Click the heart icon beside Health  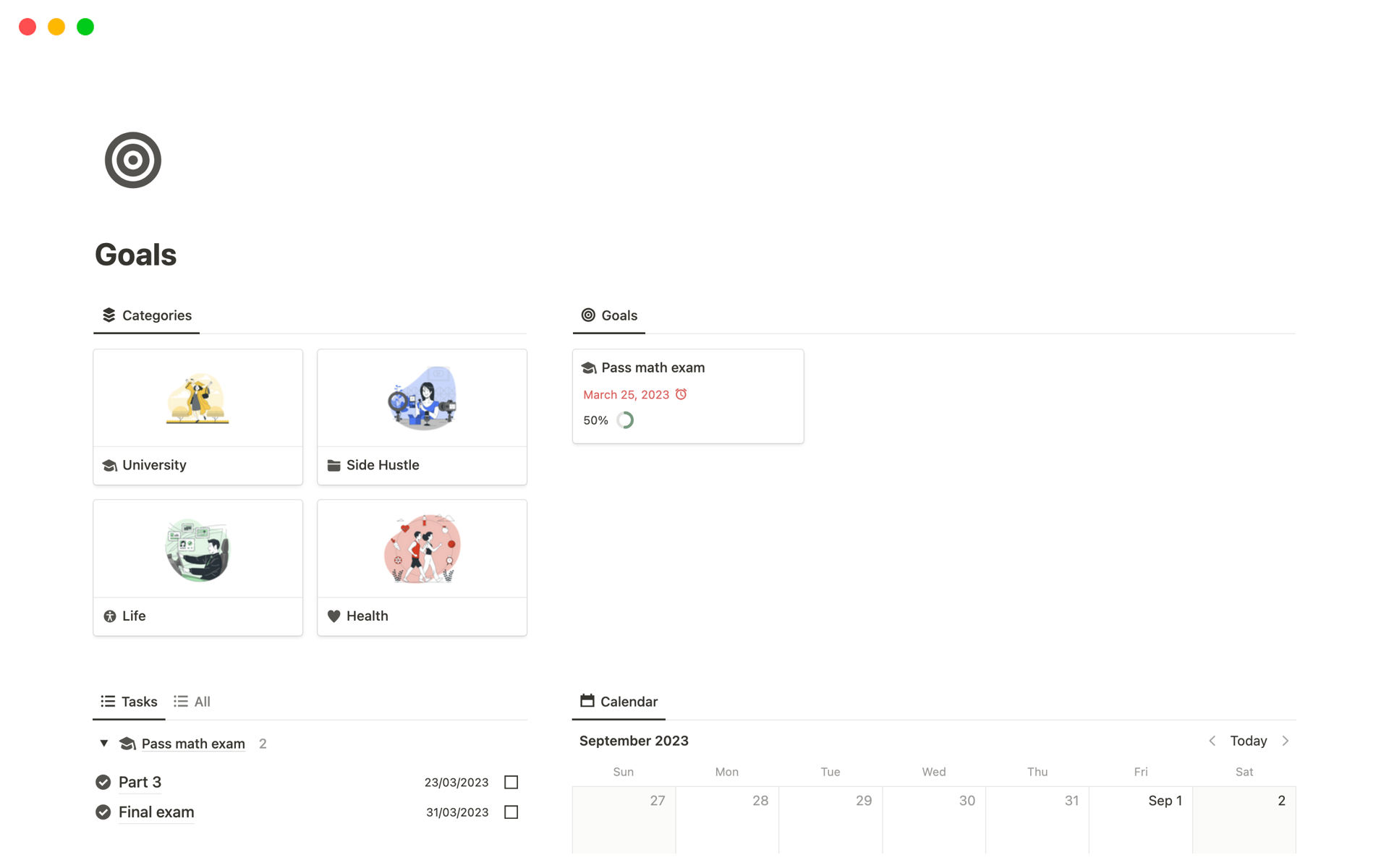[x=334, y=616]
